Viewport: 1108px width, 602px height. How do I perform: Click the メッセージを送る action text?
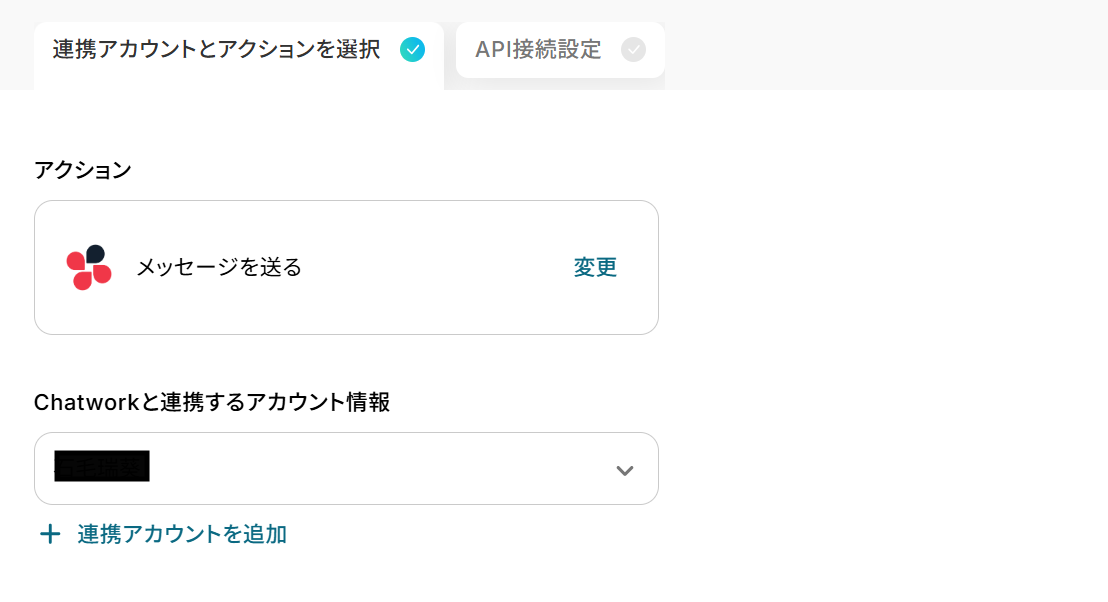pos(219,267)
